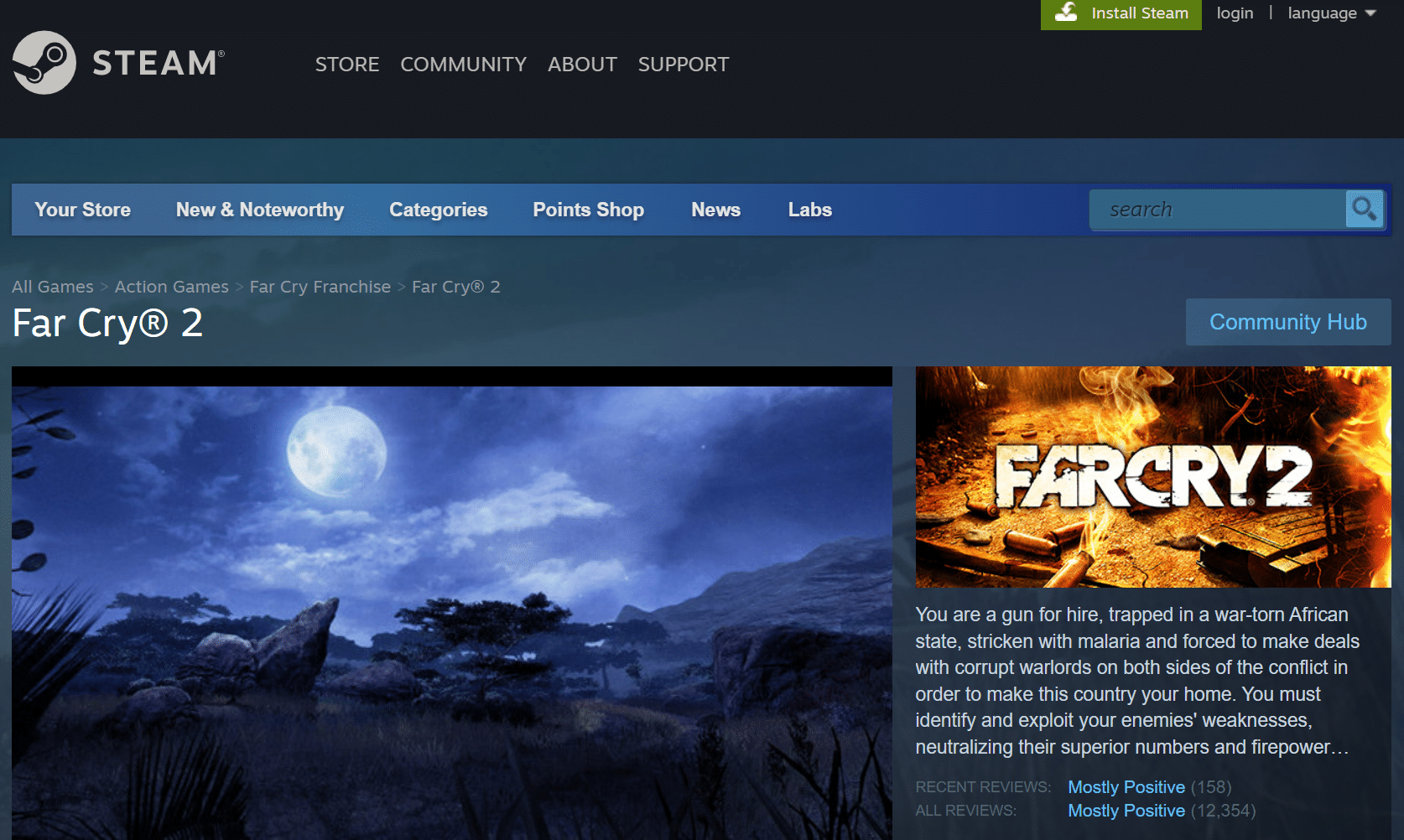This screenshot has height=840, width=1404.
Task: Open the language dropdown
Action: pos(1332,13)
